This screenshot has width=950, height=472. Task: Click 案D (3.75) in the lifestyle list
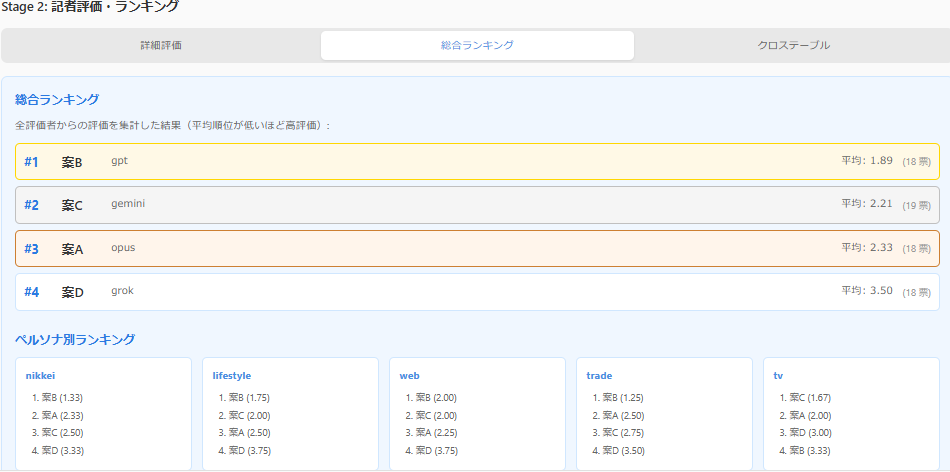(248, 451)
